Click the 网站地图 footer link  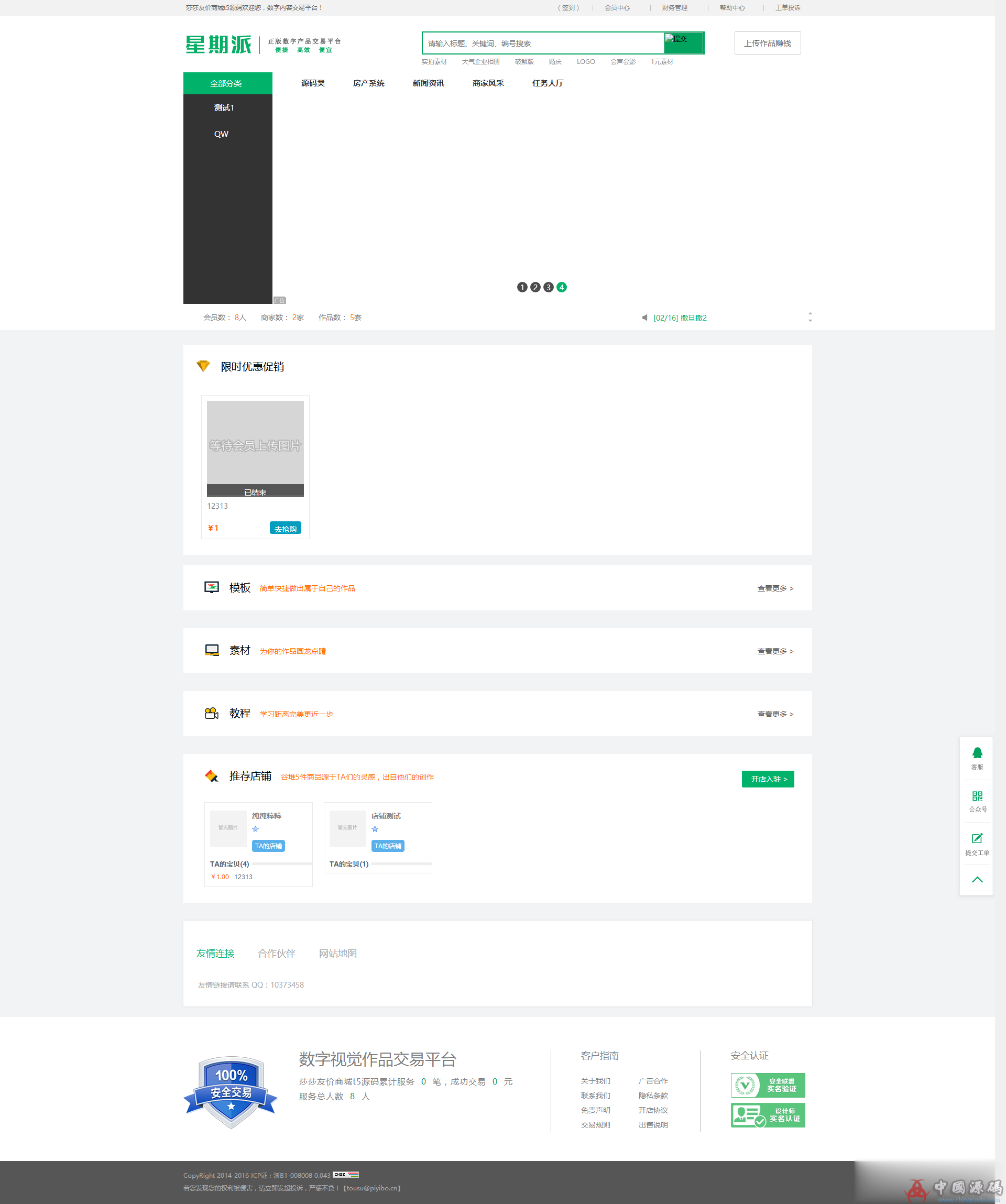pos(337,952)
